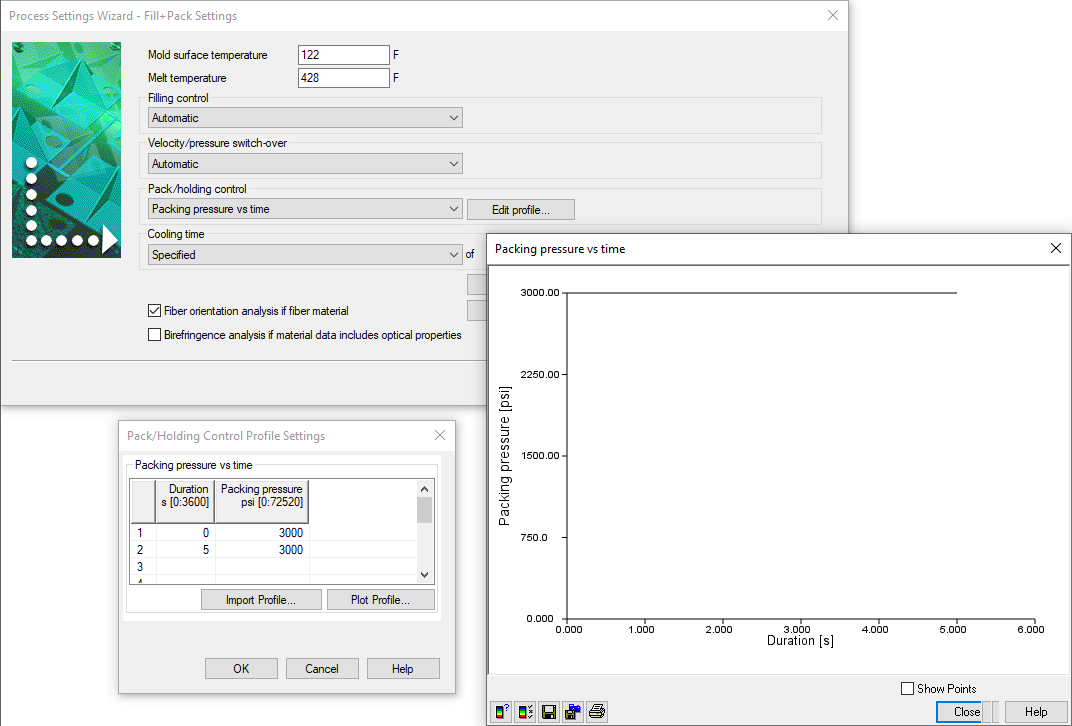Uncheck Fiber orientation analysis if fiber material
Screen dimensions: 1072x726
(155, 310)
